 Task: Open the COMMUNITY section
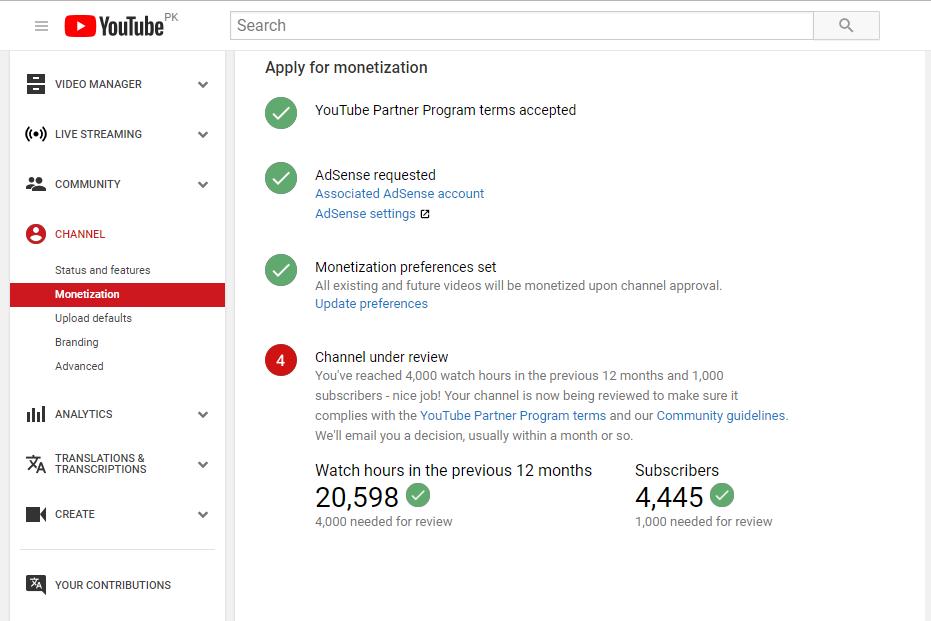pyautogui.click(x=88, y=184)
